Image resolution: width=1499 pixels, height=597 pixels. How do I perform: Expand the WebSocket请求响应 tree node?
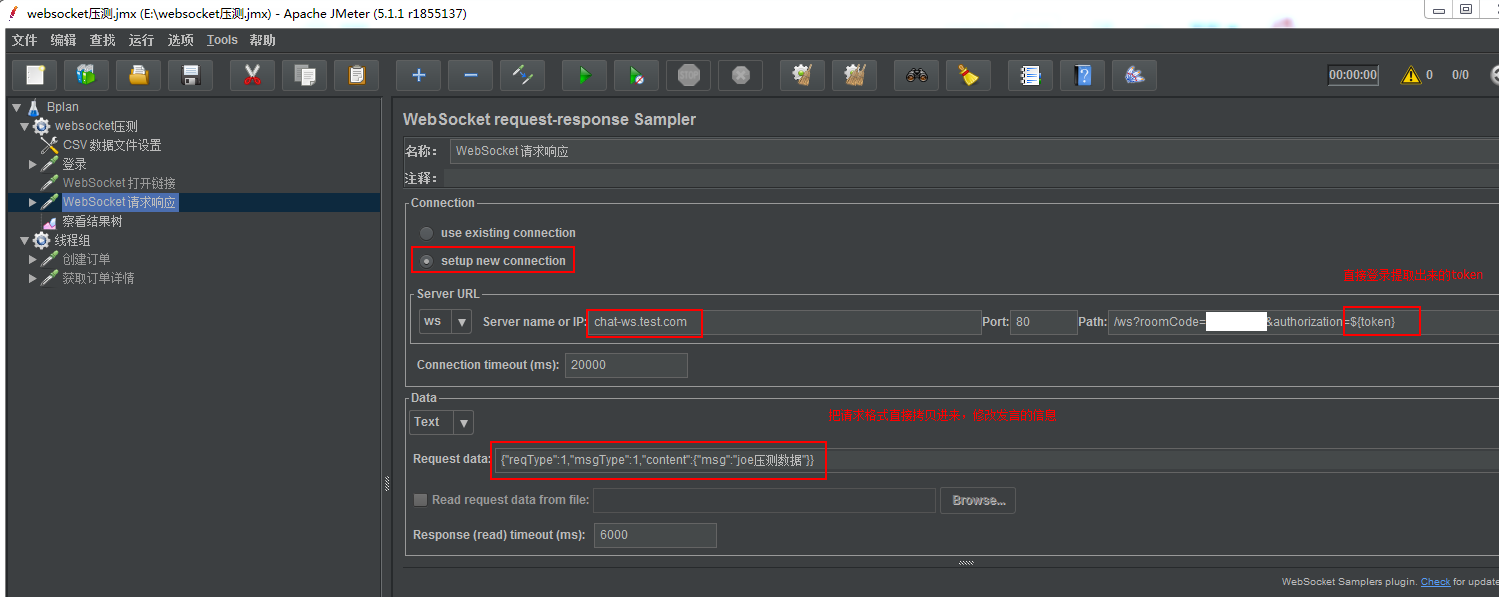click(x=32, y=202)
